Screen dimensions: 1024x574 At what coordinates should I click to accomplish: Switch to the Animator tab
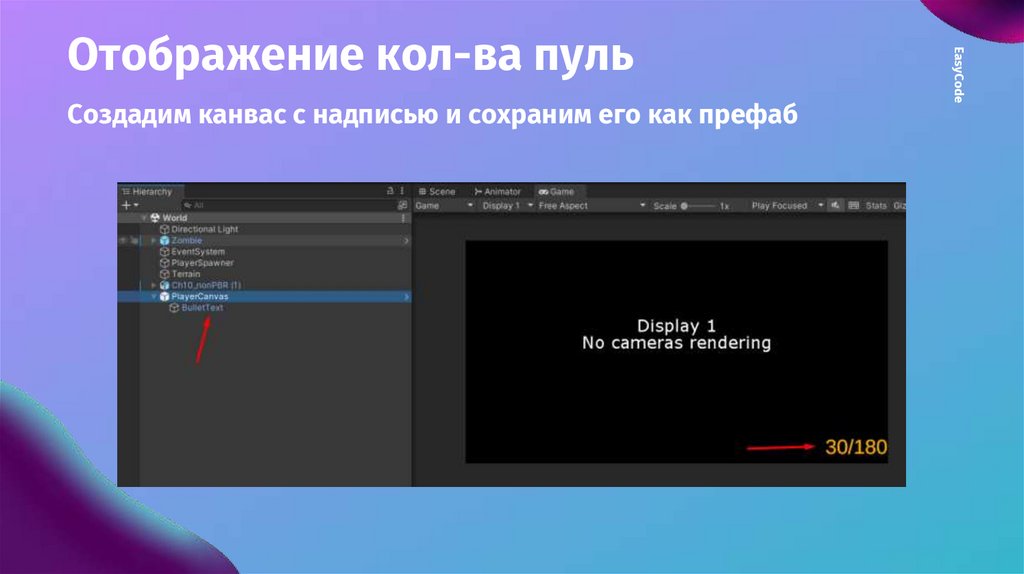[x=498, y=191]
